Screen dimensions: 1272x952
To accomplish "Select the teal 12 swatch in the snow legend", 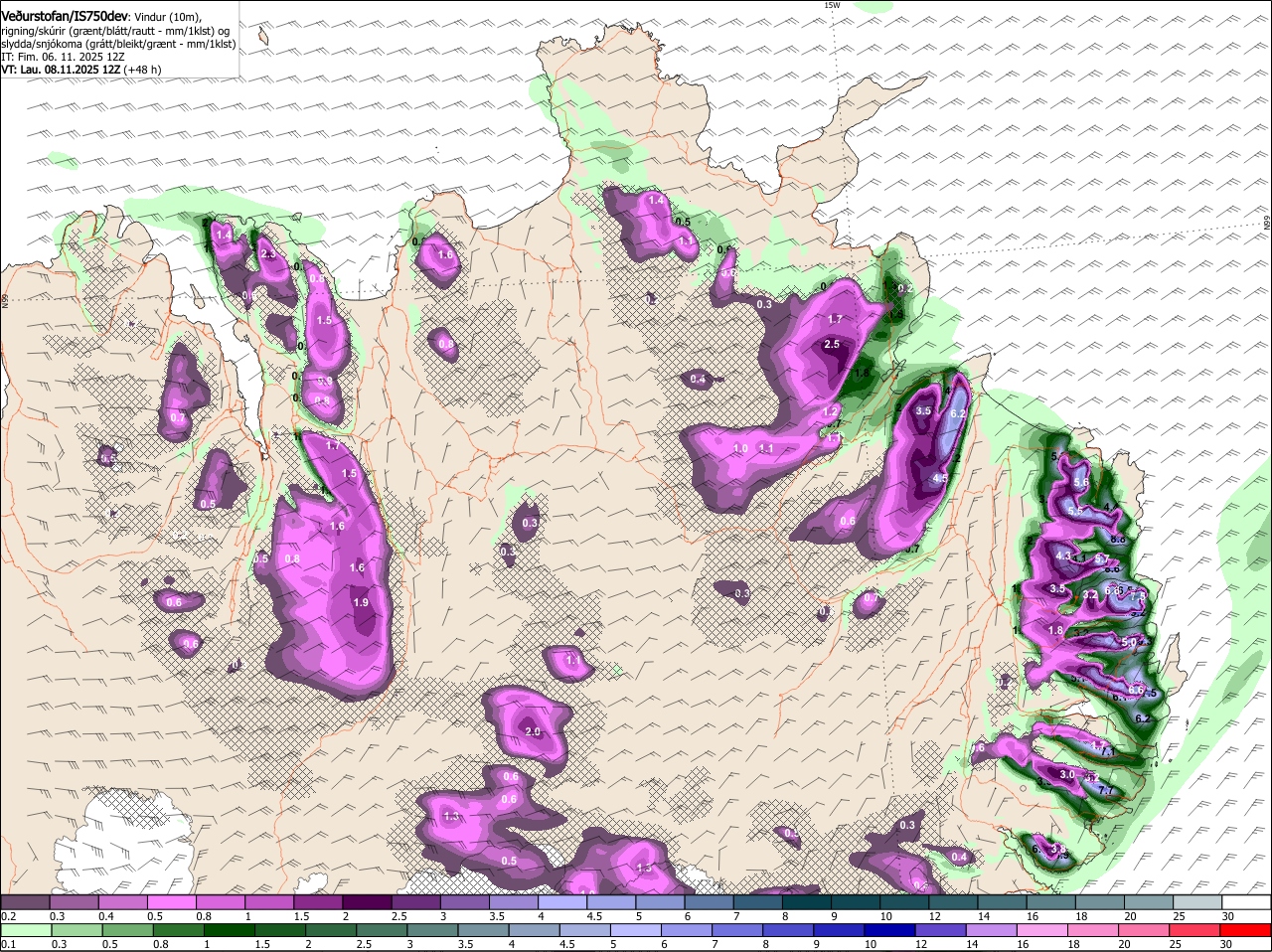I will [954, 901].
